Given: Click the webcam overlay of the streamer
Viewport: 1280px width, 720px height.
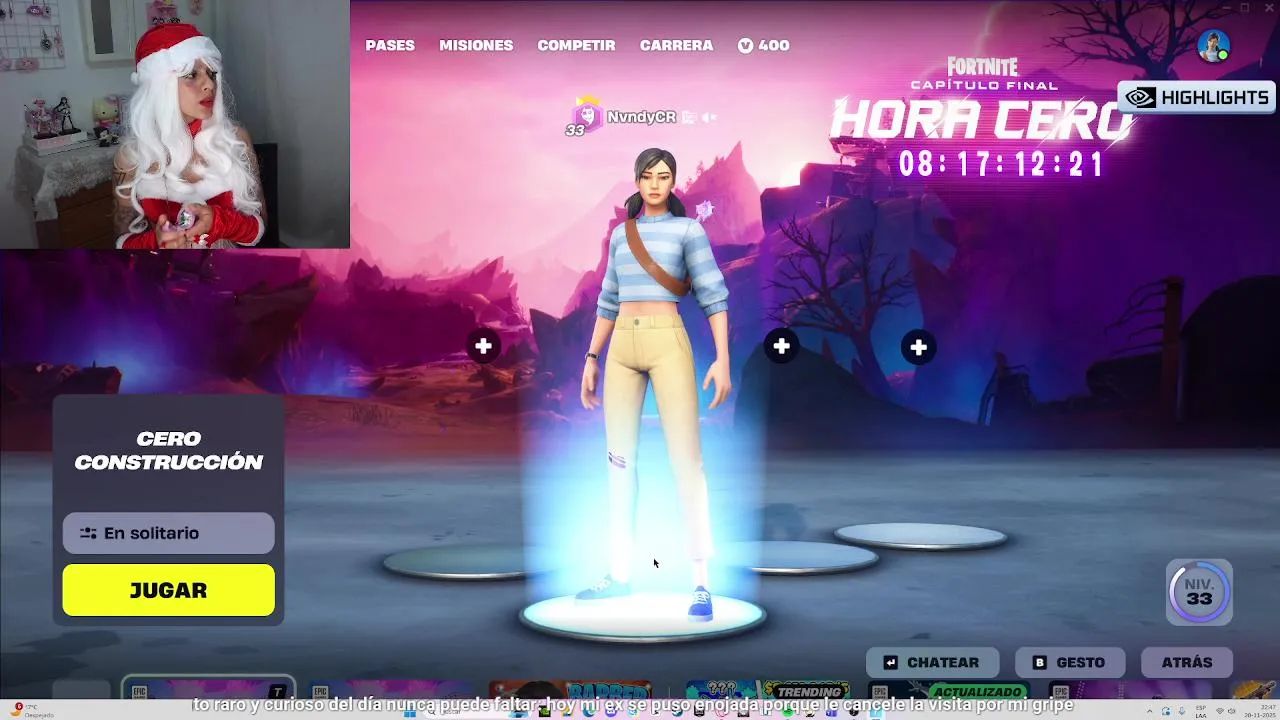Looking at the screenshot, I should click(175, 124).
